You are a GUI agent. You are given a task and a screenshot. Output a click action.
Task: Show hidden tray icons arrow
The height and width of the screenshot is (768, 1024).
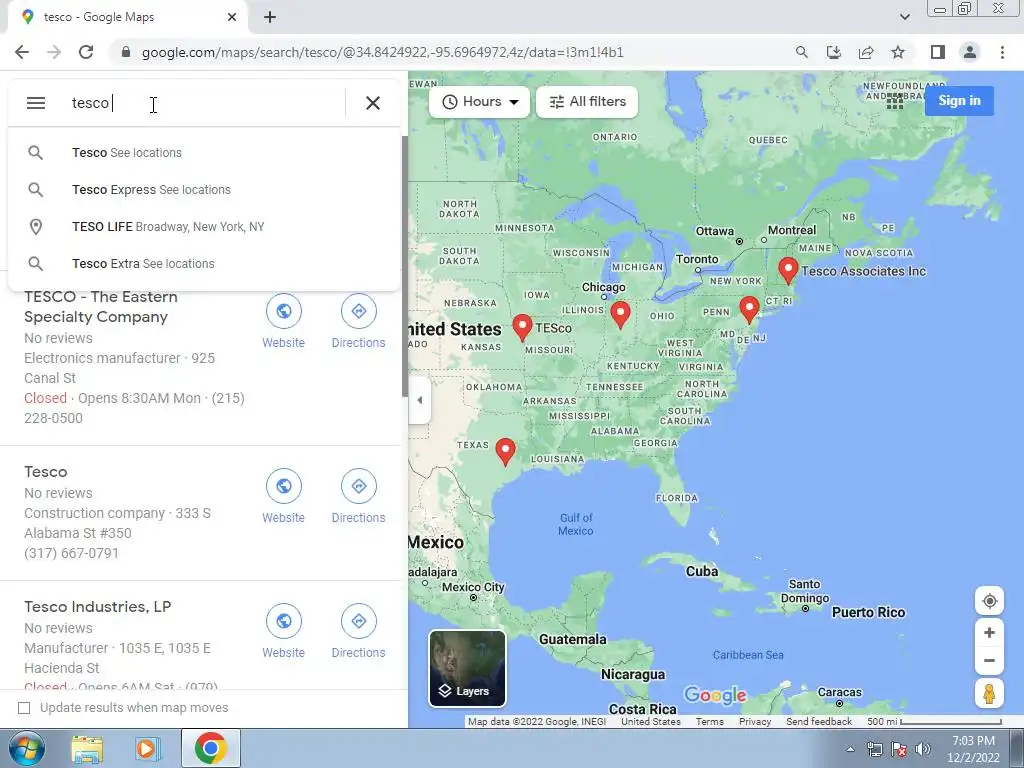coord(850,749)
